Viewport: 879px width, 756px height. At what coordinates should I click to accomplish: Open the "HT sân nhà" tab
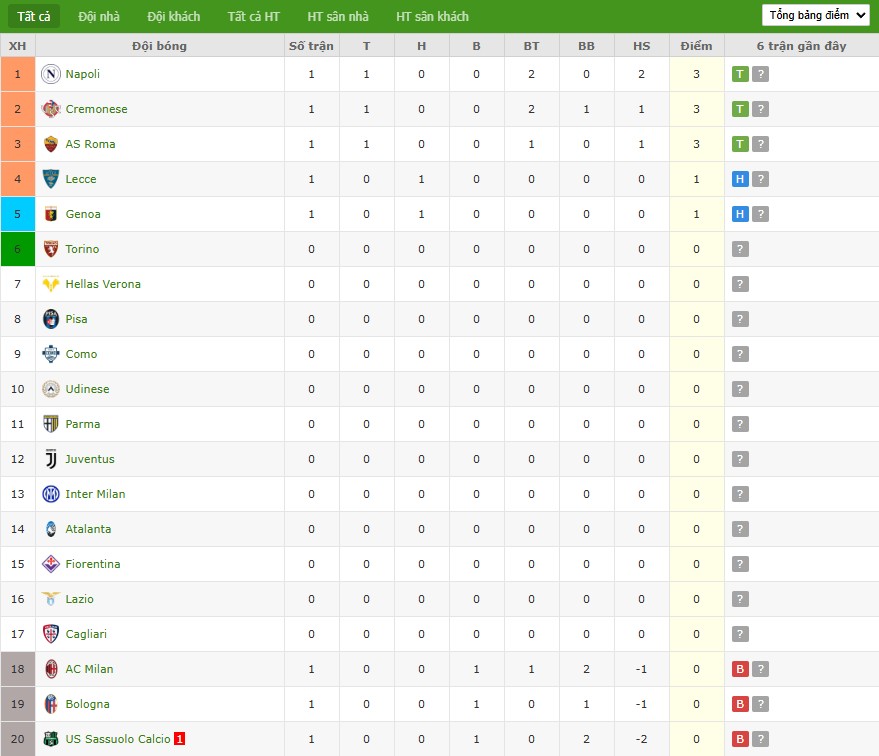pos(338,16)
